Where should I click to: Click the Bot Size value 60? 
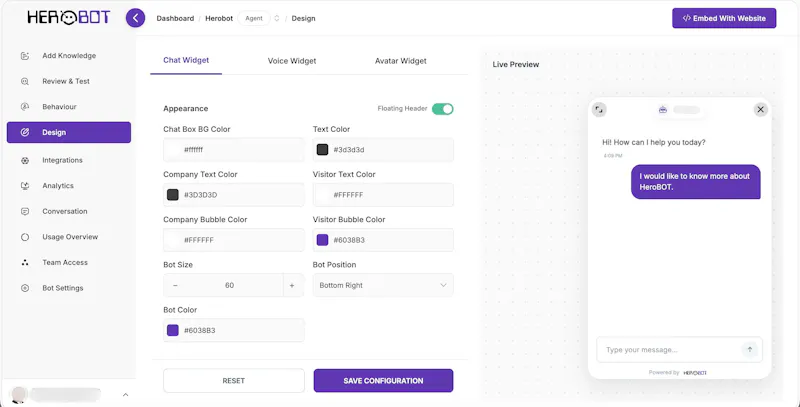click(x=230, y=286)
